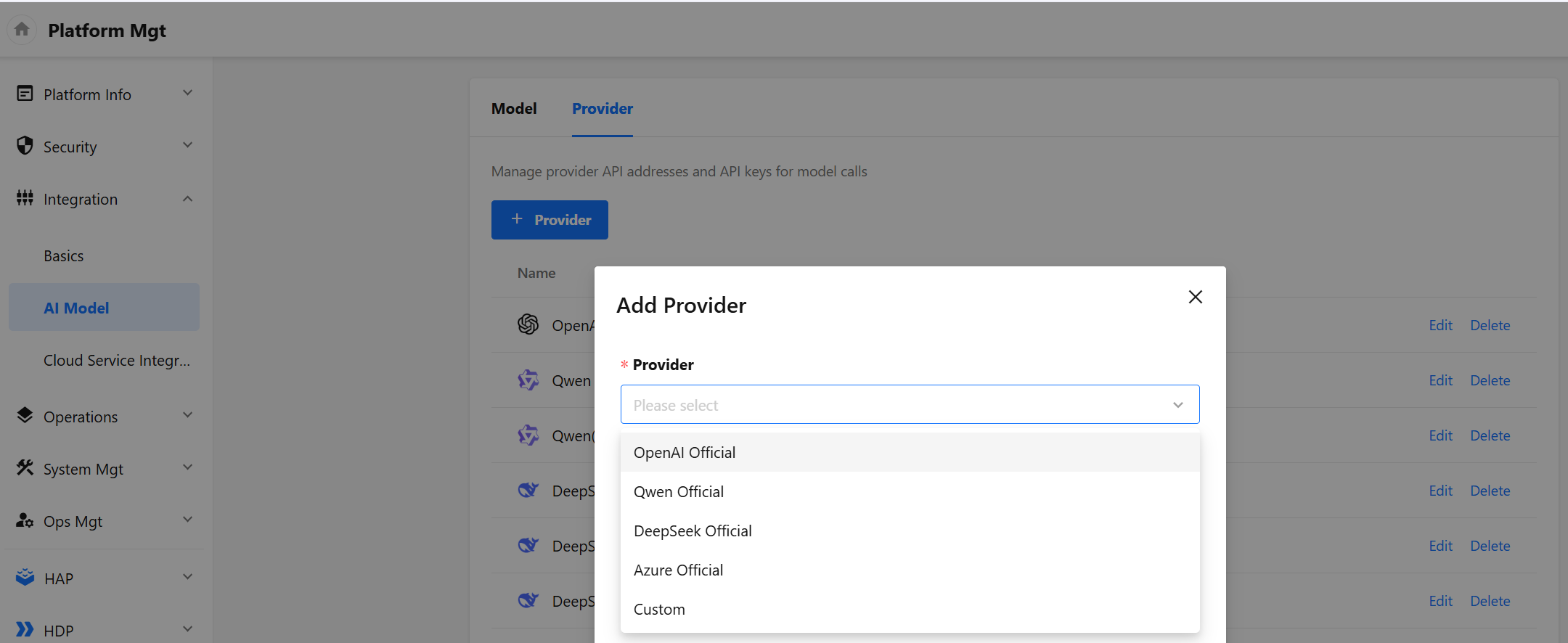Click the HDP double-arrow icon
Viewport: 1568px width, 643px height.
(25, 630)
